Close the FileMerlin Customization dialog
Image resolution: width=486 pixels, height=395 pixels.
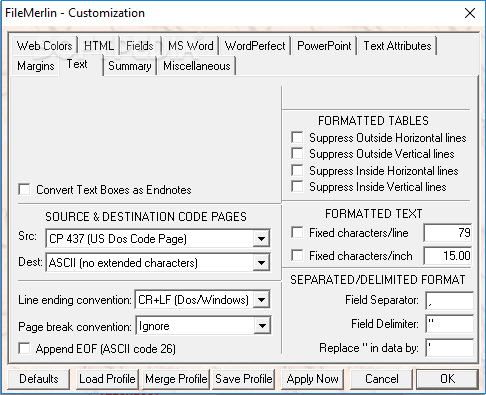470,13
